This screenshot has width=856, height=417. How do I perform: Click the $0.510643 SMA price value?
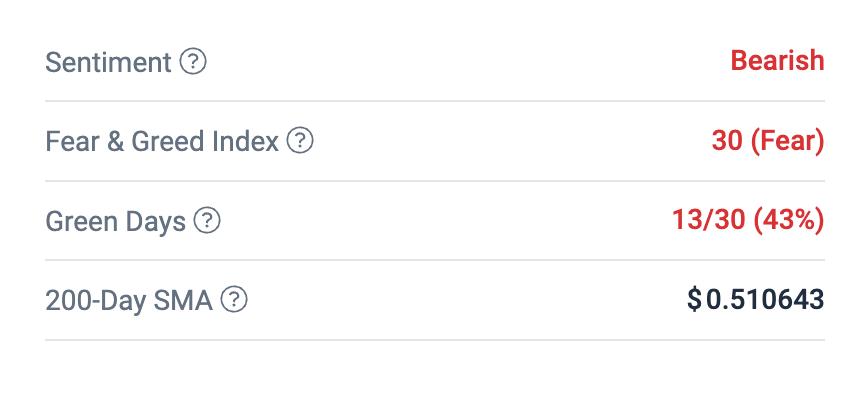tap(756, 299)
